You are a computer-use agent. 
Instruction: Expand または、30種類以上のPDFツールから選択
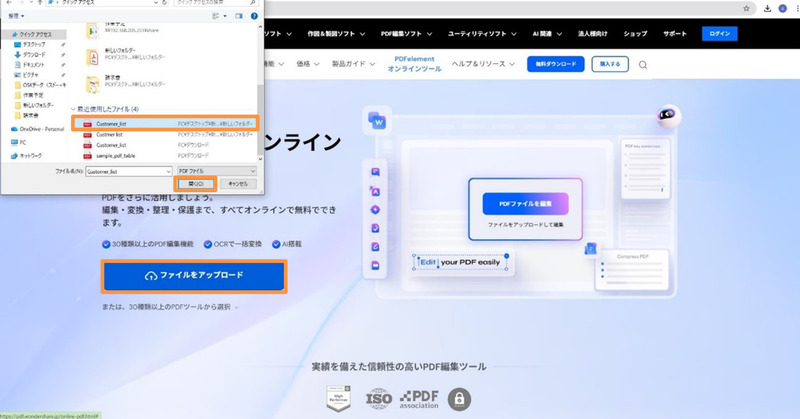pyautogui.click(x=170, y=307)
